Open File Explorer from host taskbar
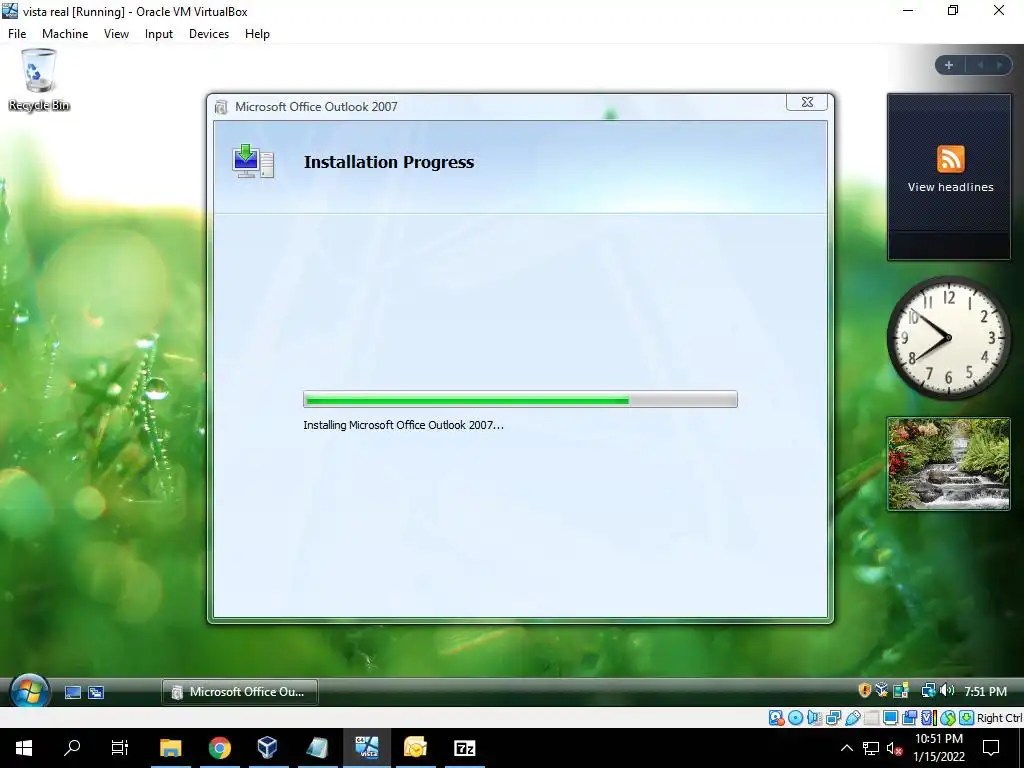Viewport: 1024px width, 768px height. click(x=170, y=748)
